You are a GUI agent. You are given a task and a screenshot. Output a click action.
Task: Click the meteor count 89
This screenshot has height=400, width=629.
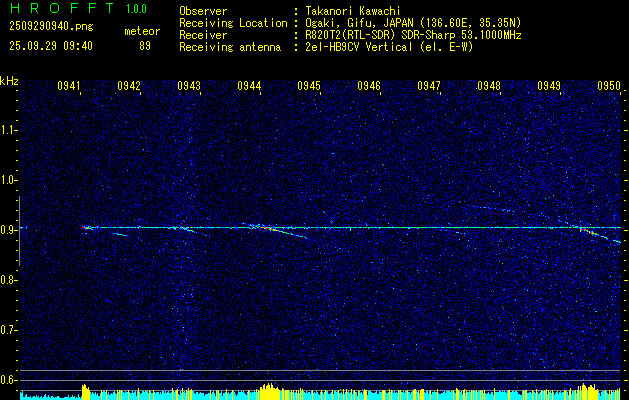coord(145,46)
